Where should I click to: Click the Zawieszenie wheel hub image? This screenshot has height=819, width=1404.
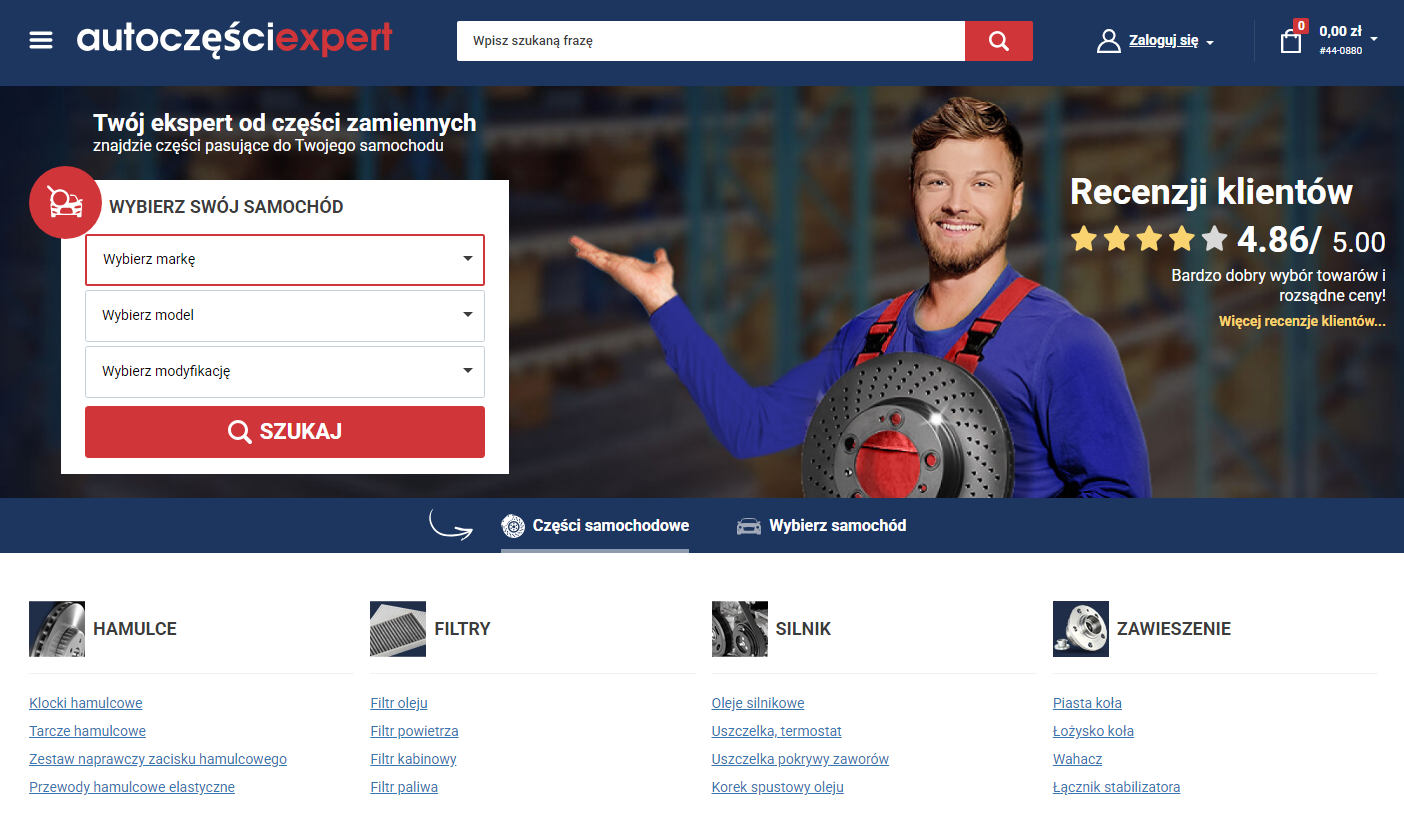[x=1080, y=629]
